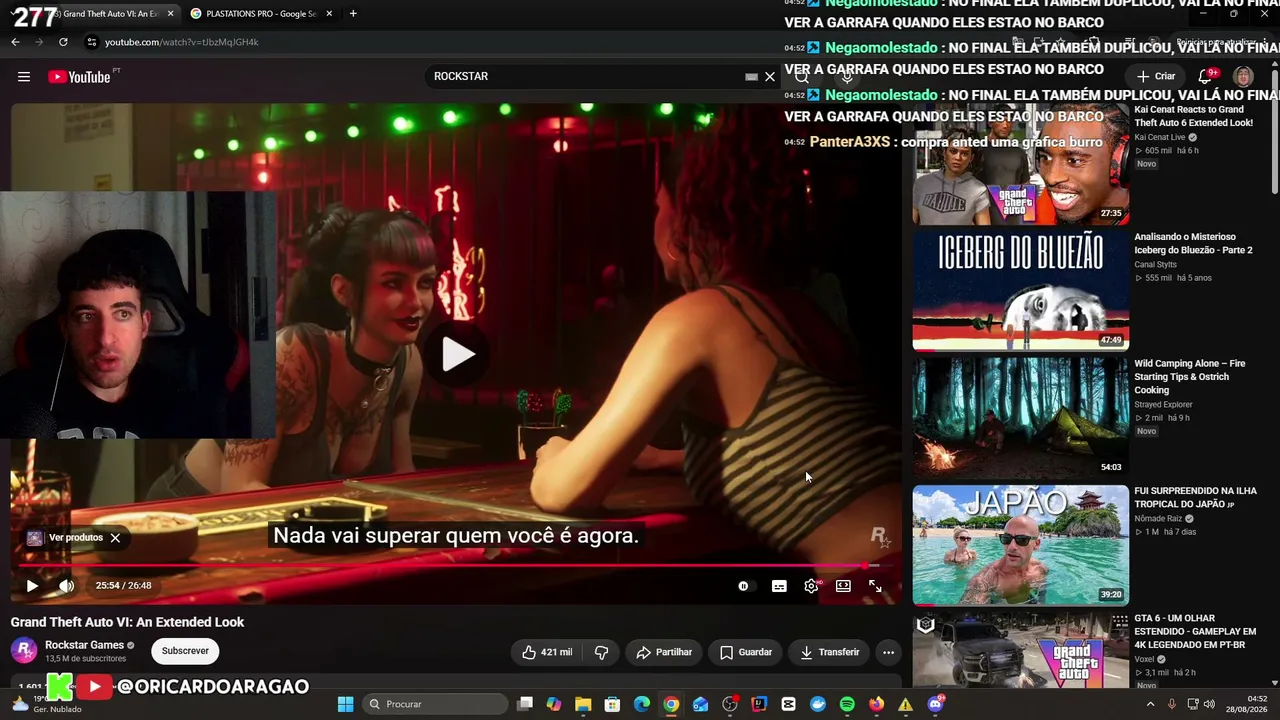This screenshot has height=720, width=1280.
Task: Open Rockstar Games channel avatar
Action: pos(24,651)
